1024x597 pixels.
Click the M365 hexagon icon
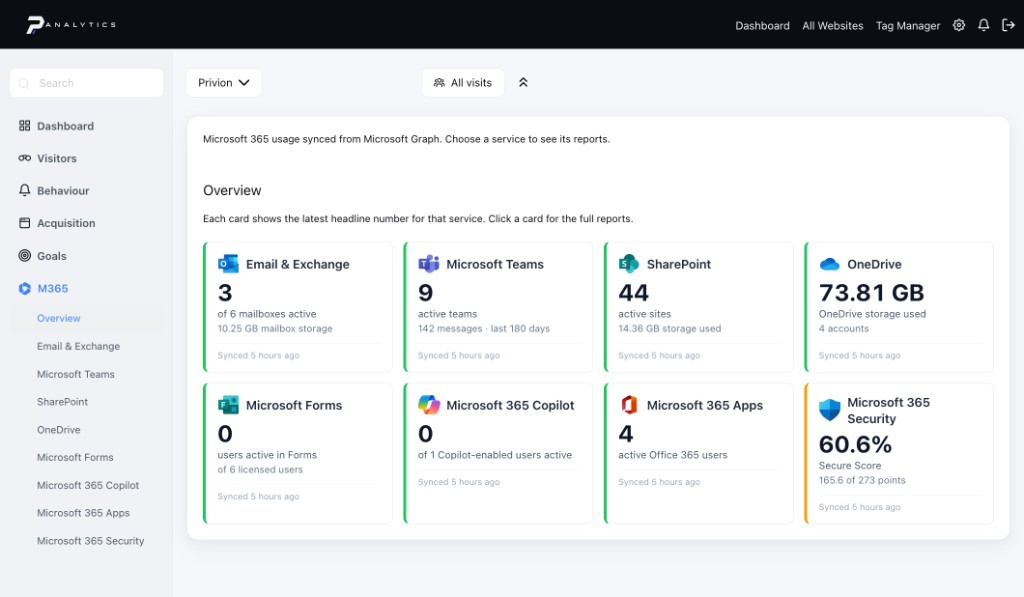tap(25, 288)
